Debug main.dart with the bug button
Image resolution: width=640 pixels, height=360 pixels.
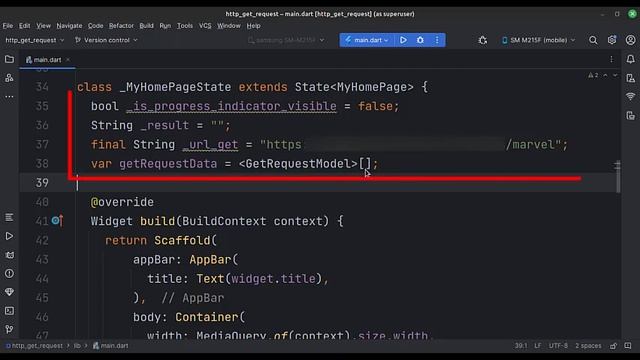[x=420, y=40]
